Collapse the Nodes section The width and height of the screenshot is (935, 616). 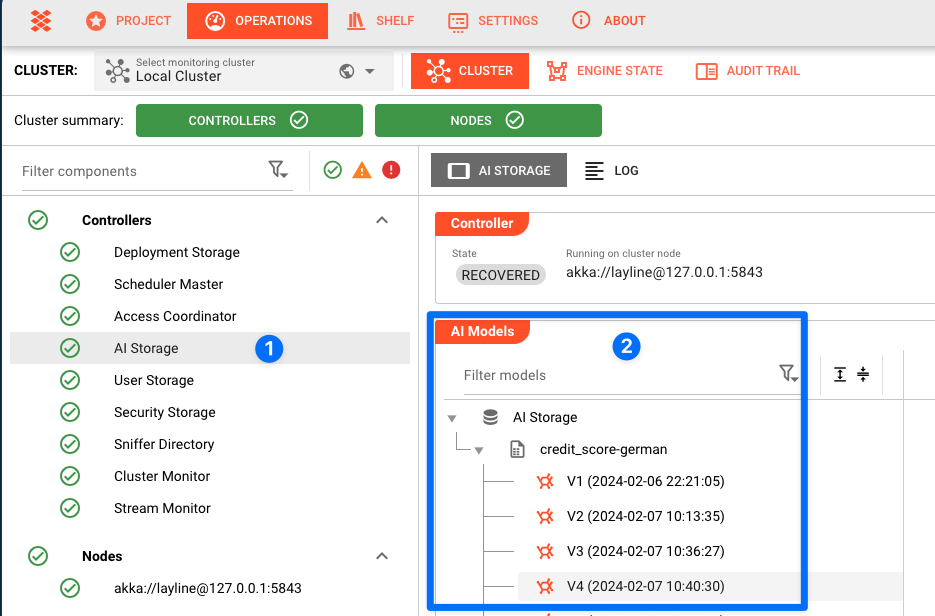381,556
